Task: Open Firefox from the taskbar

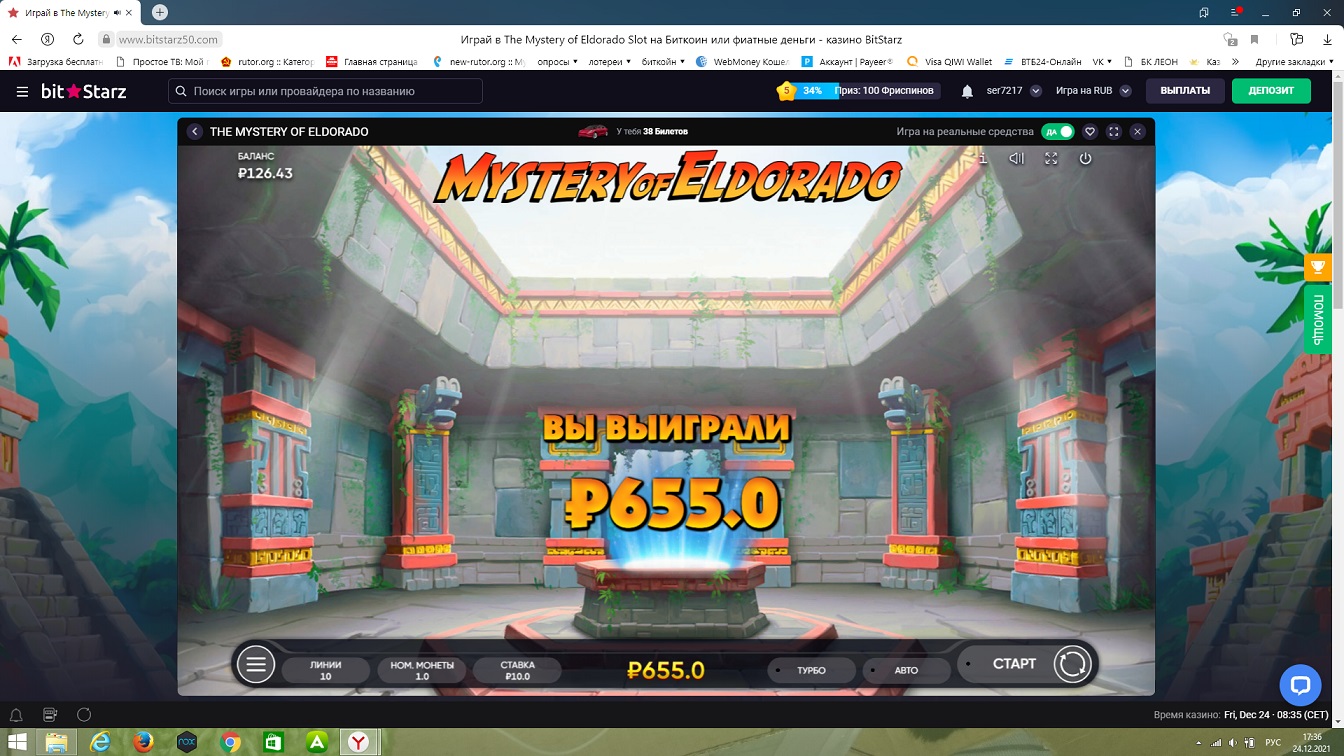Action: click(x=144, y=742)
